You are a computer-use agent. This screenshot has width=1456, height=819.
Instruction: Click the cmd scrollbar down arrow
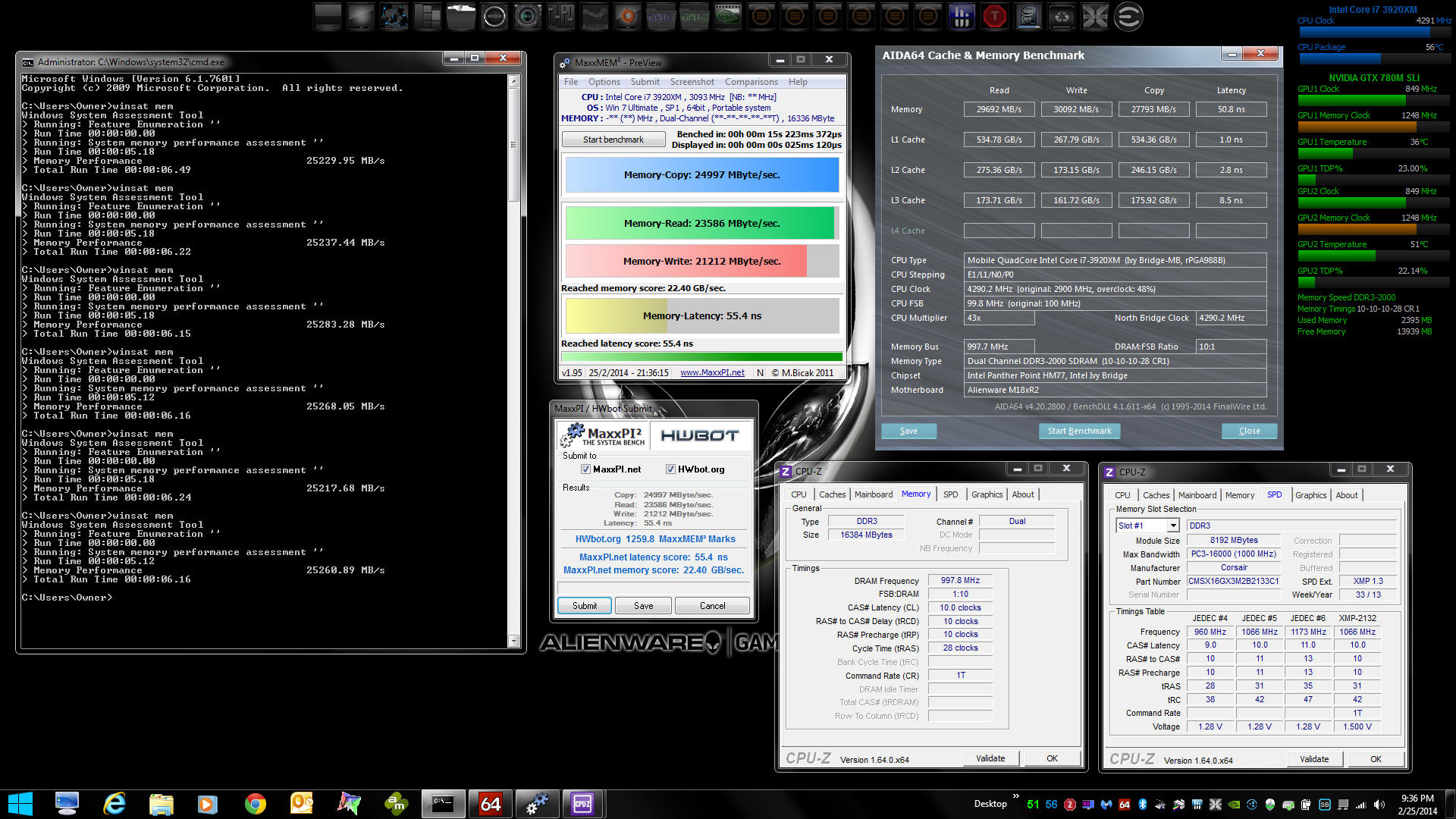(x=513, y=641)
